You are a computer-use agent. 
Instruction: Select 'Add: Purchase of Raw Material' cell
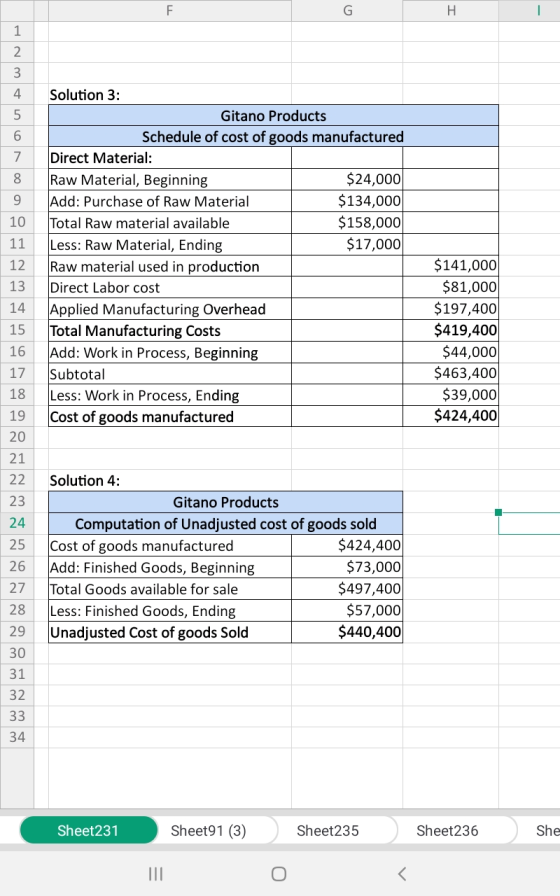[170, 201]
